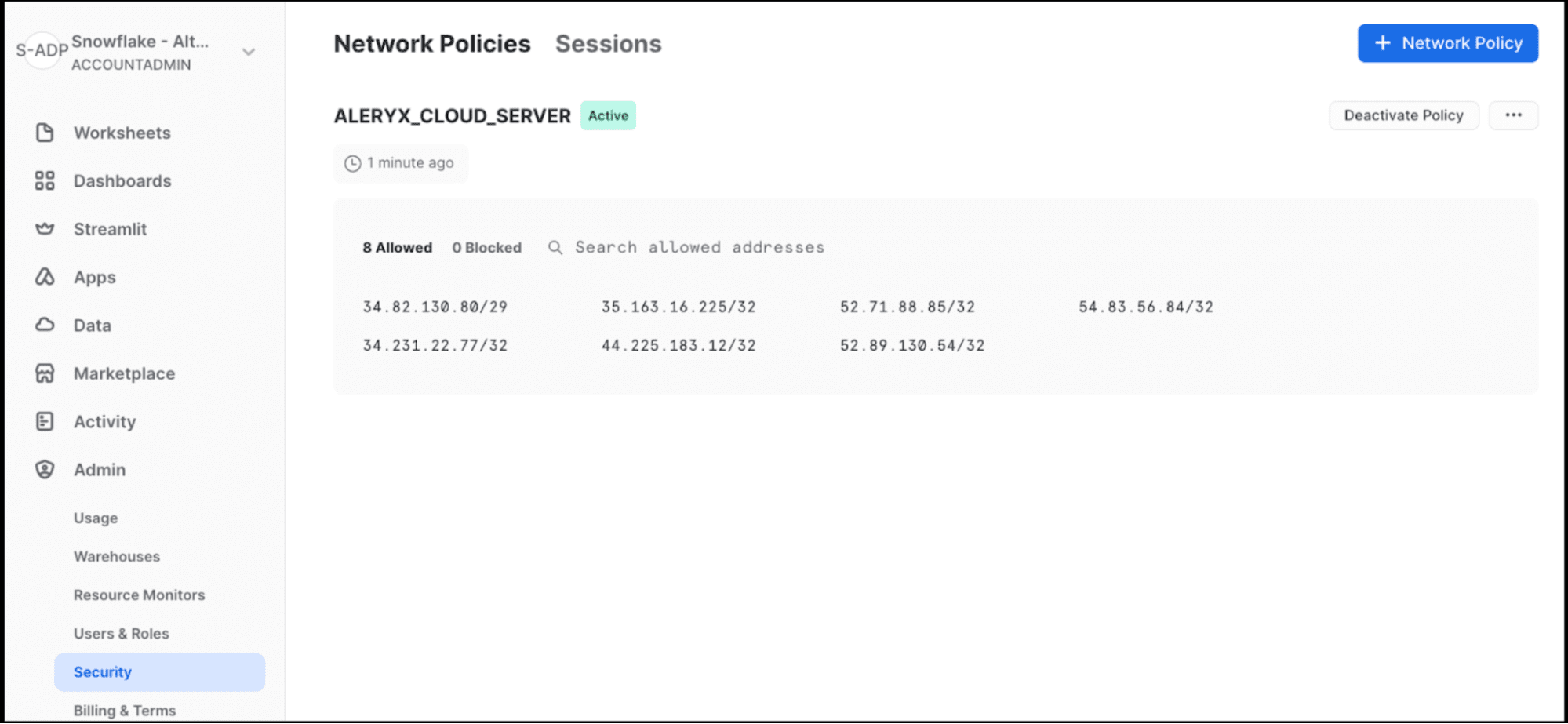Click the Activity log icon

pos(45,421)
